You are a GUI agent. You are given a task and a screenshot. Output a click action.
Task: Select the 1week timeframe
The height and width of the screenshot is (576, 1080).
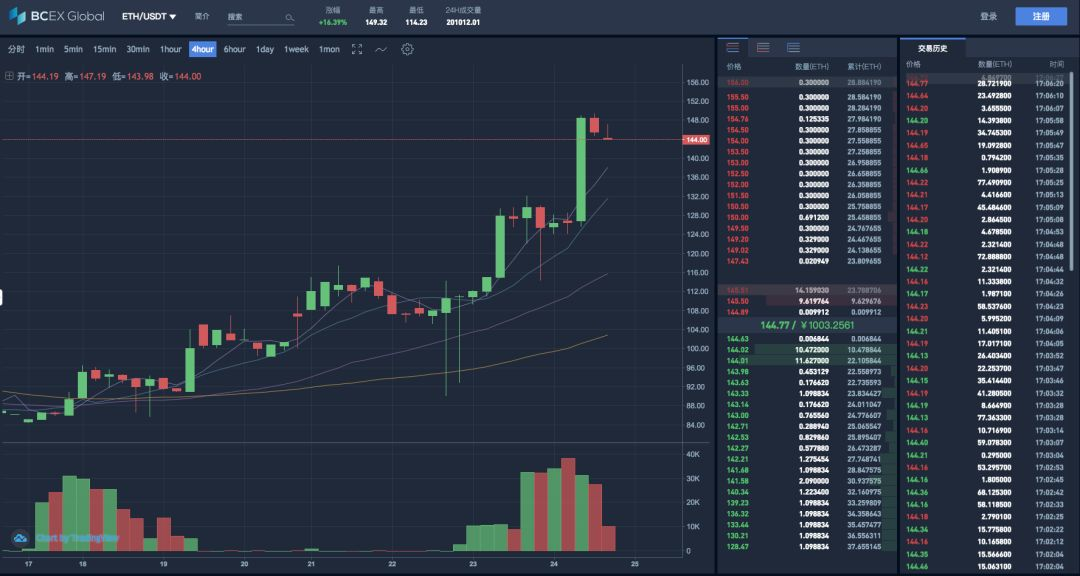point(296,49)
